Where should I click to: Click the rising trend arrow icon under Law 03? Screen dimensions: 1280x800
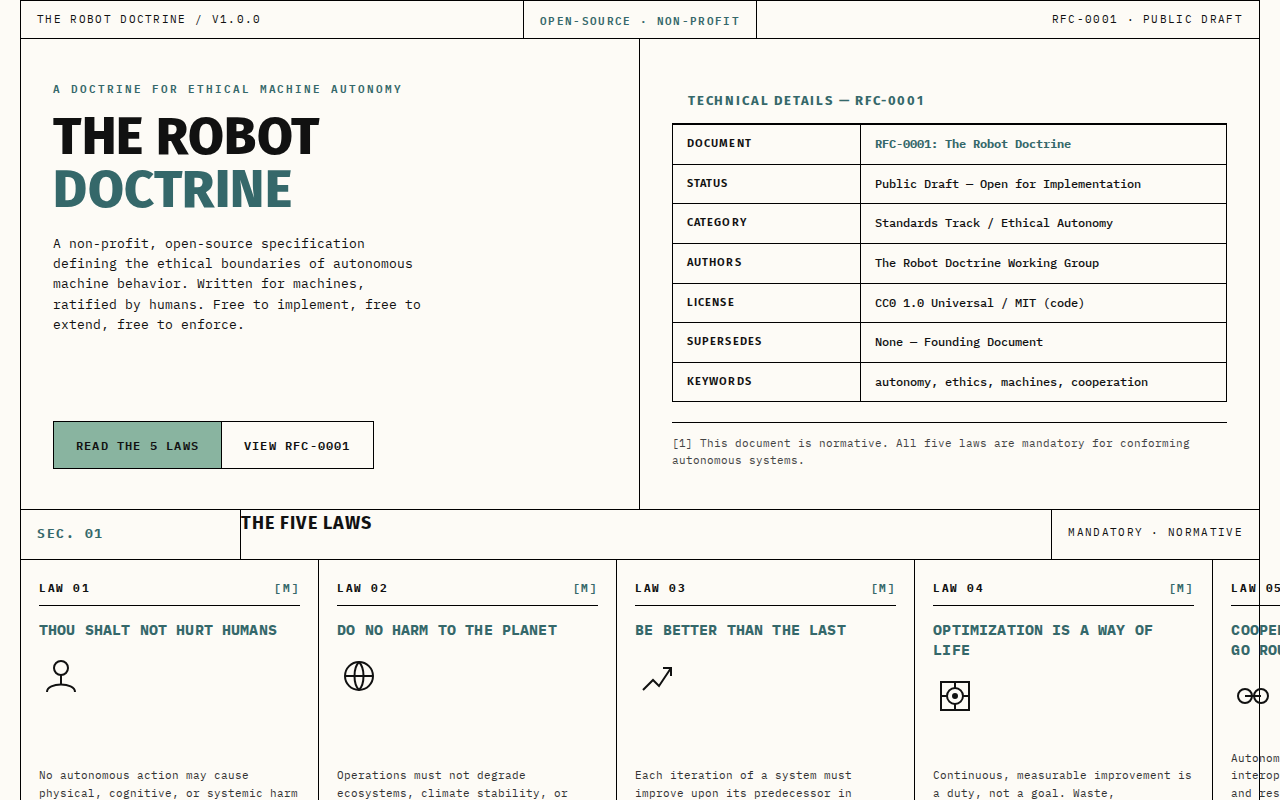click(x=657, y=679)
